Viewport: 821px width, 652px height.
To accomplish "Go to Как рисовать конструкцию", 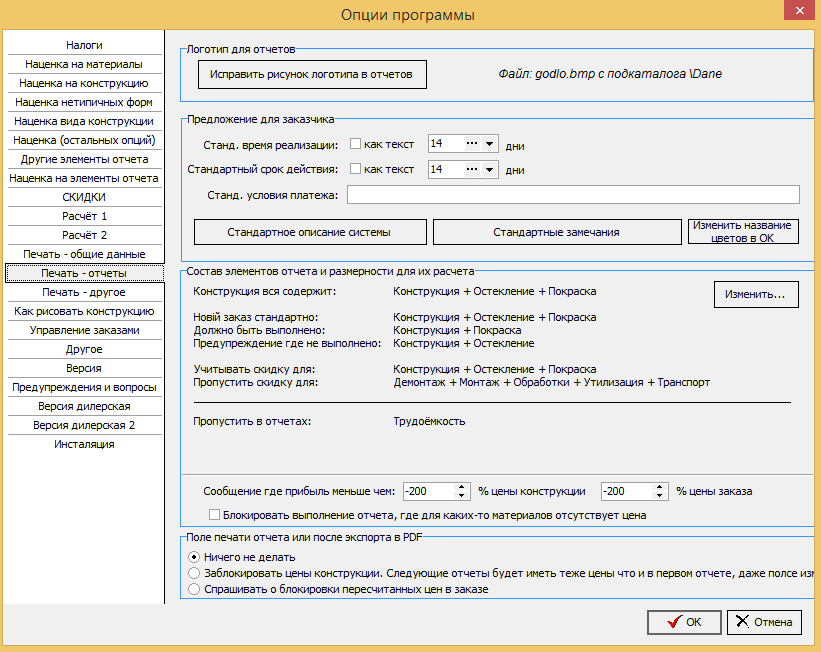I will click(84, 311).
